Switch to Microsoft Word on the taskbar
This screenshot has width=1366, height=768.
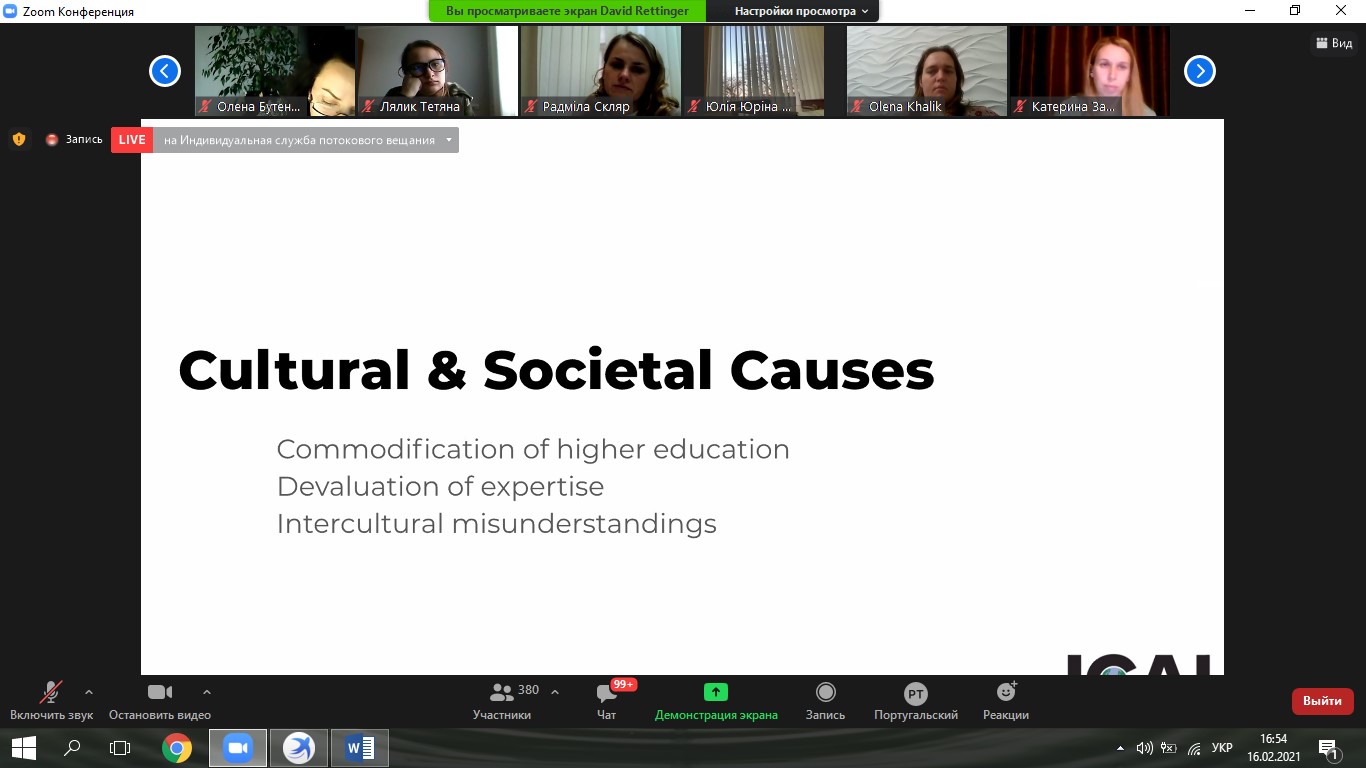click(x=360, y=748)
